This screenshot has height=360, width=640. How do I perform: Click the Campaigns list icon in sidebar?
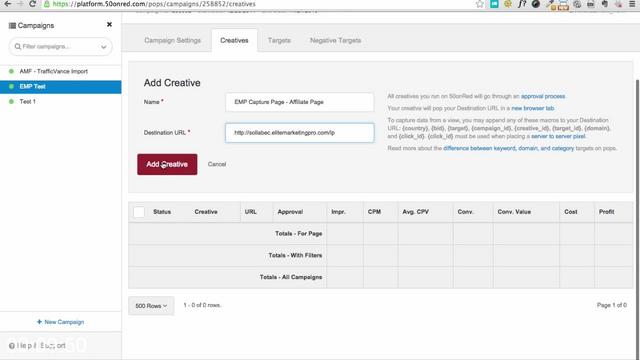coord(12,25)
